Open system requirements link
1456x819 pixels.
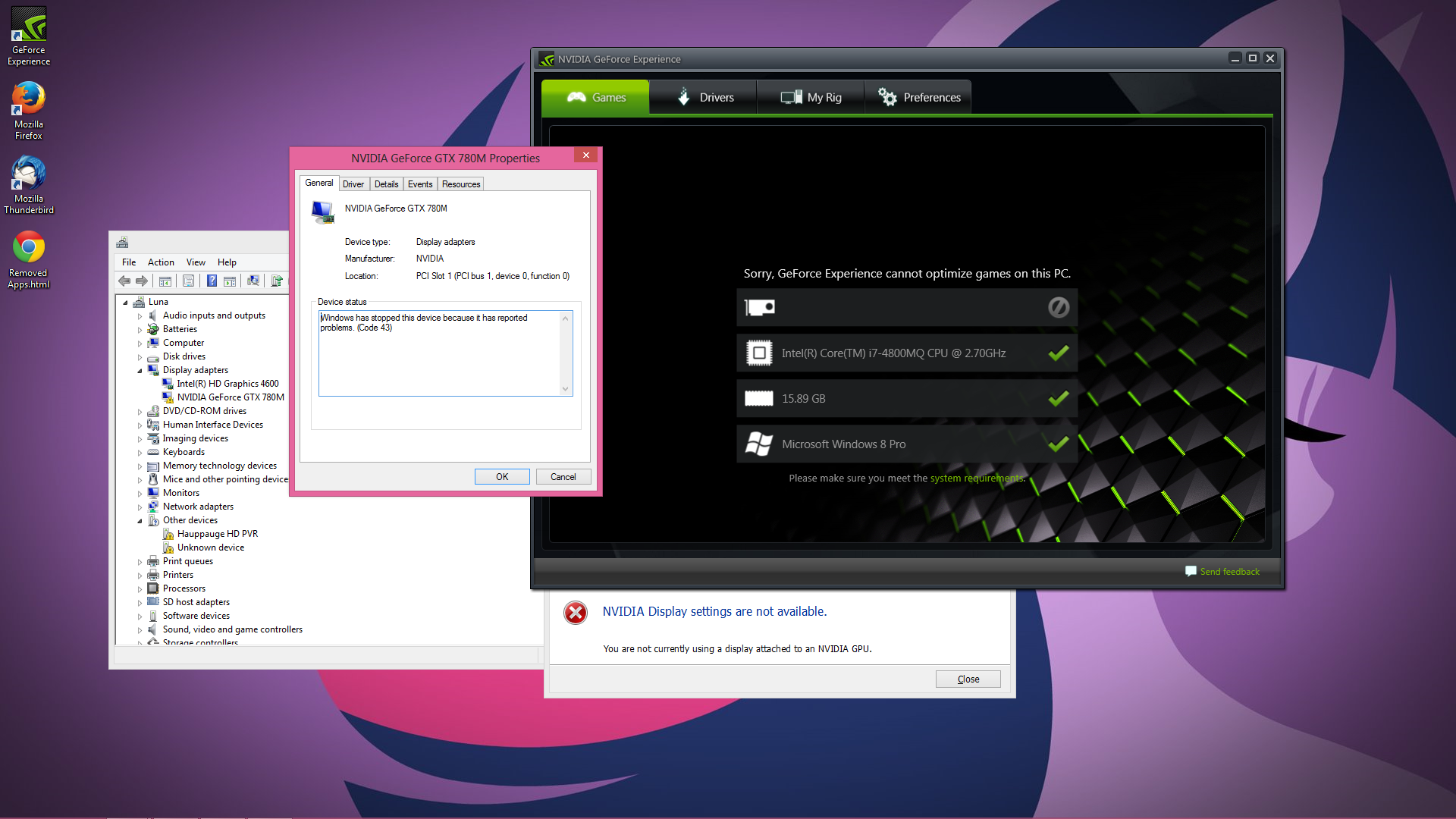(x=977, y=479)
